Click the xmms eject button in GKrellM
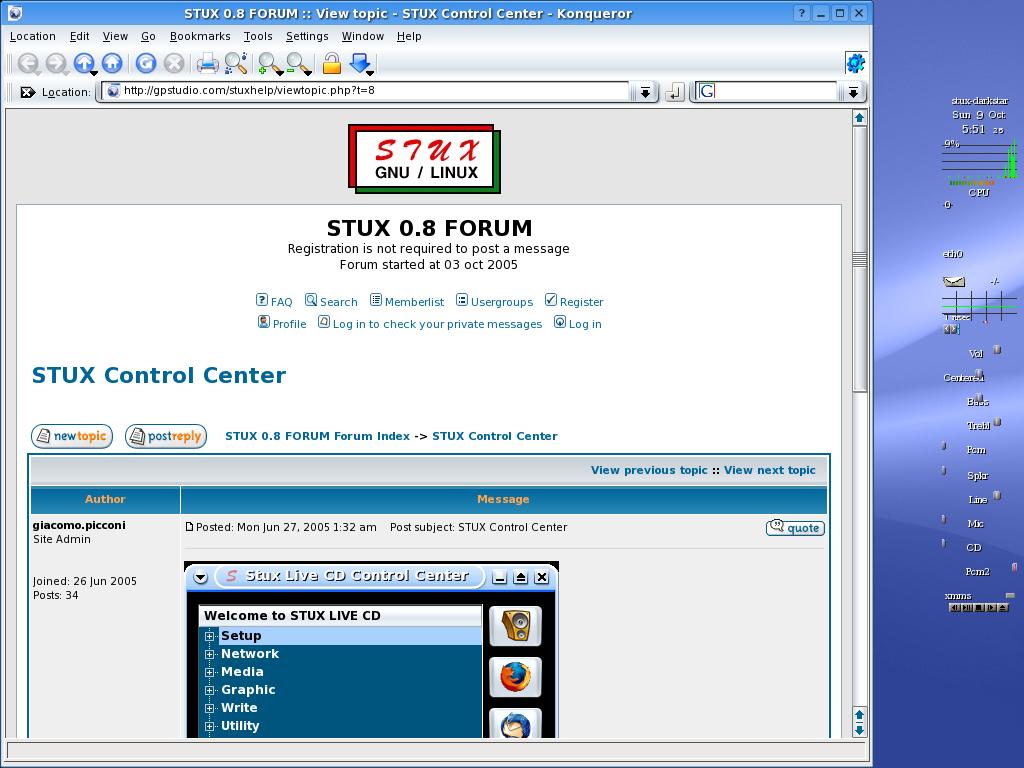This screenshot has width=1024, height=768. click(1004, 608)
